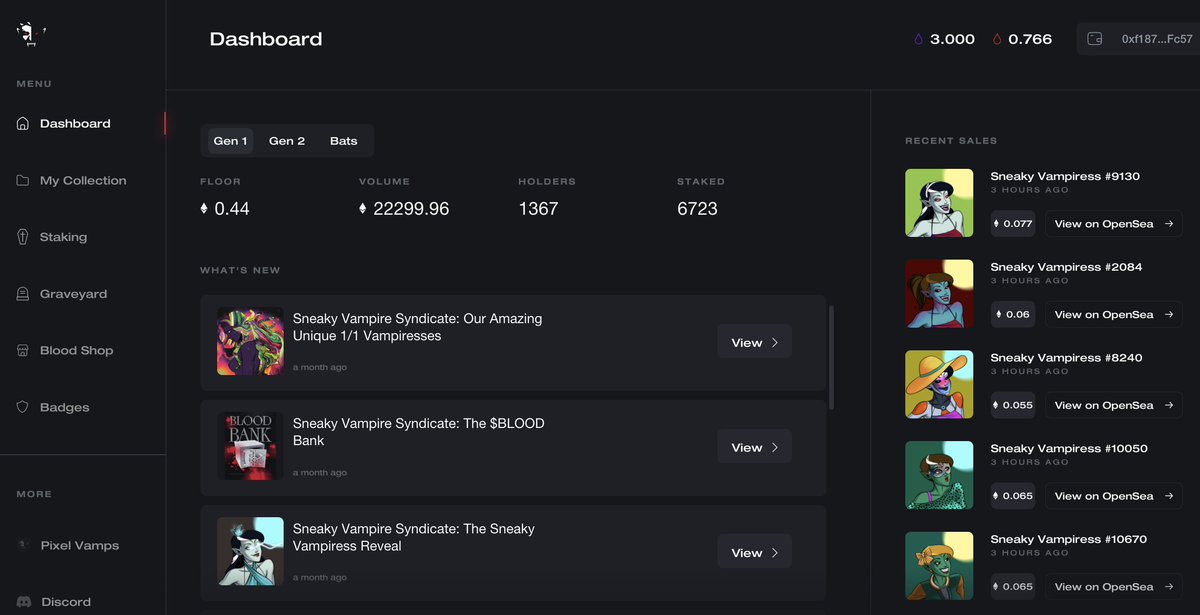Click the Badges shield icon
This screenshot has height=615, width=1200.
[23, 408]
